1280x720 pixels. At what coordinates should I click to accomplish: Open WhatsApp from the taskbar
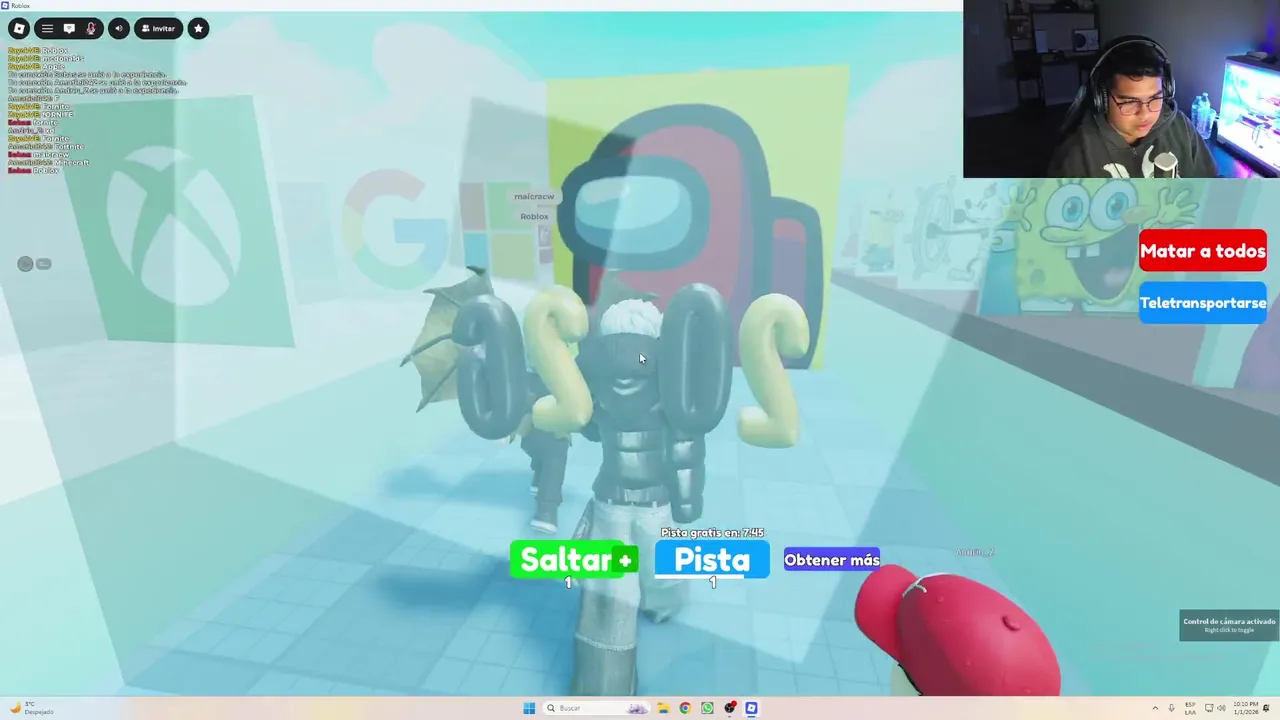point(707,708)
